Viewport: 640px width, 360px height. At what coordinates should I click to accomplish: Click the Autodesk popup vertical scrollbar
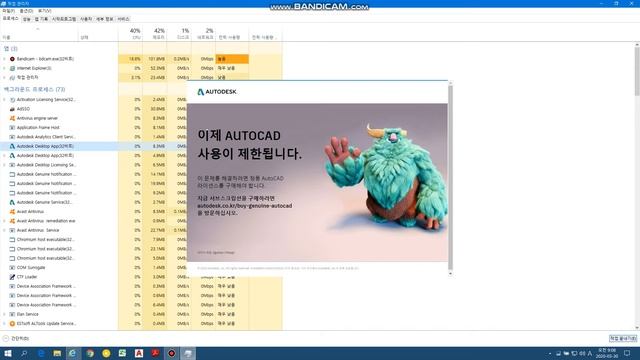pos(450,178)
